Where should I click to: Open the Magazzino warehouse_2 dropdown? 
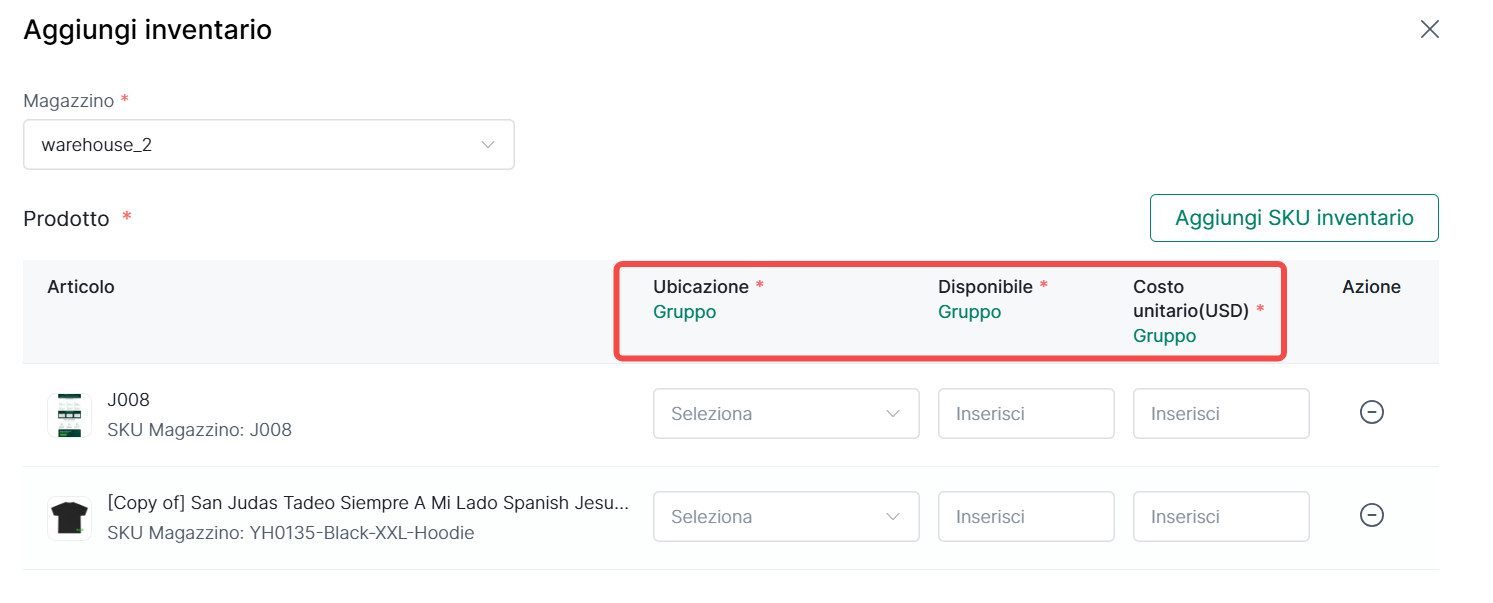coord(268,145)
